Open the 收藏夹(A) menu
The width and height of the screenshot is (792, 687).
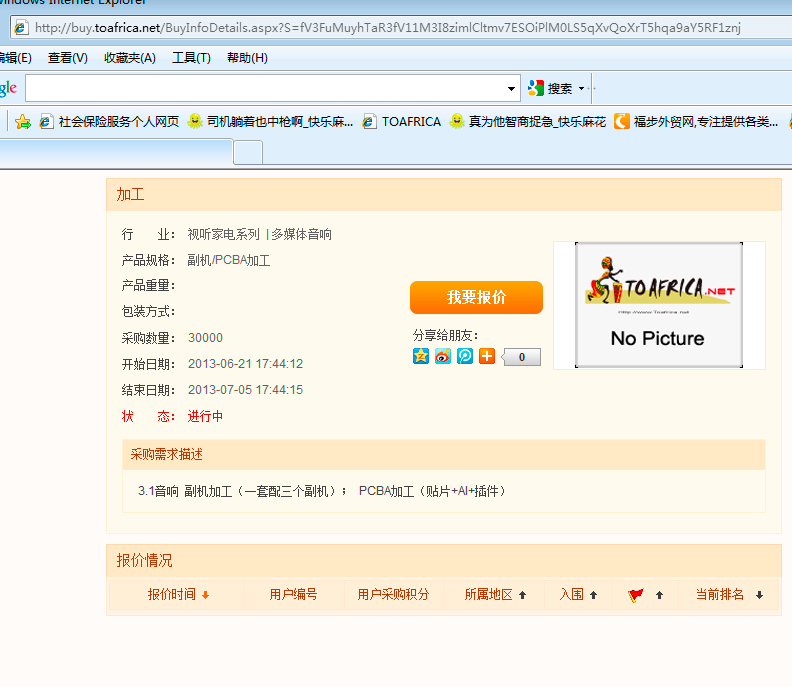[130, 58]
